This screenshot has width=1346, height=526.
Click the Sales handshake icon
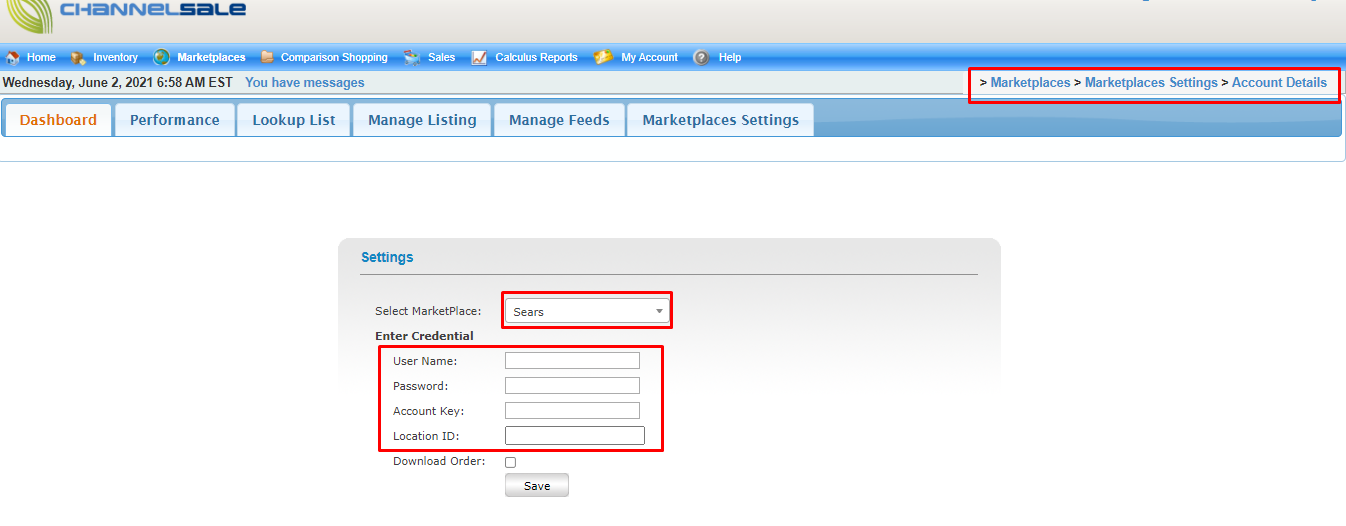point(412,58)
